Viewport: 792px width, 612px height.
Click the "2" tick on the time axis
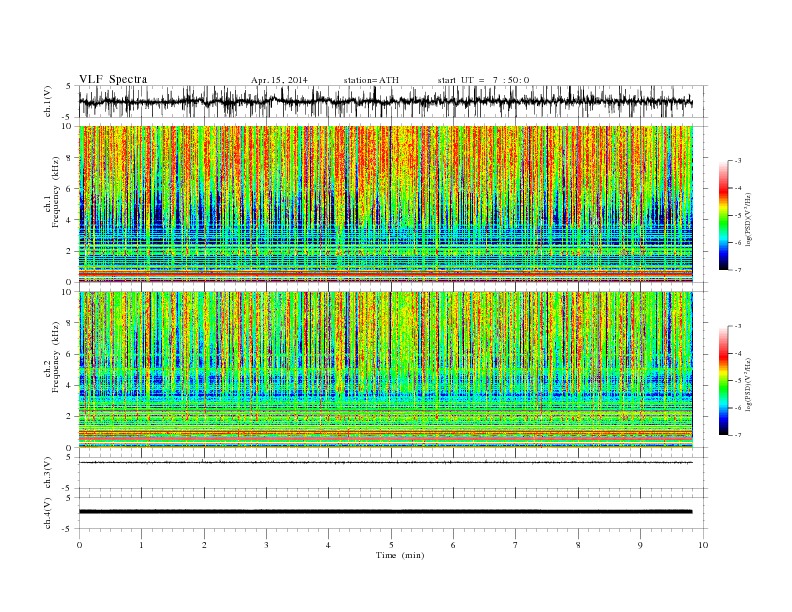pyautogui.click(x=204, y=545)
